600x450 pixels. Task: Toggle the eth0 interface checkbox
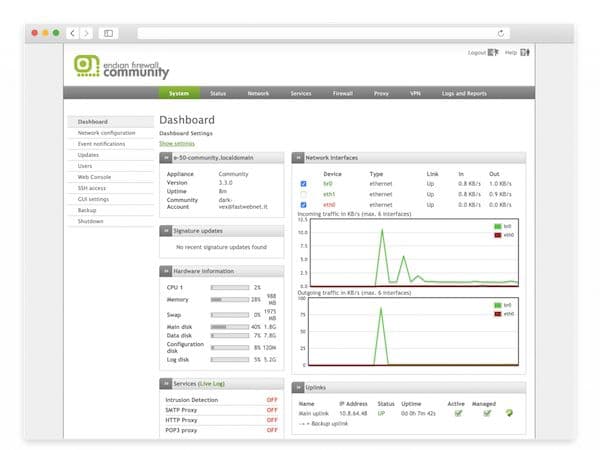(x=303, y=205)
